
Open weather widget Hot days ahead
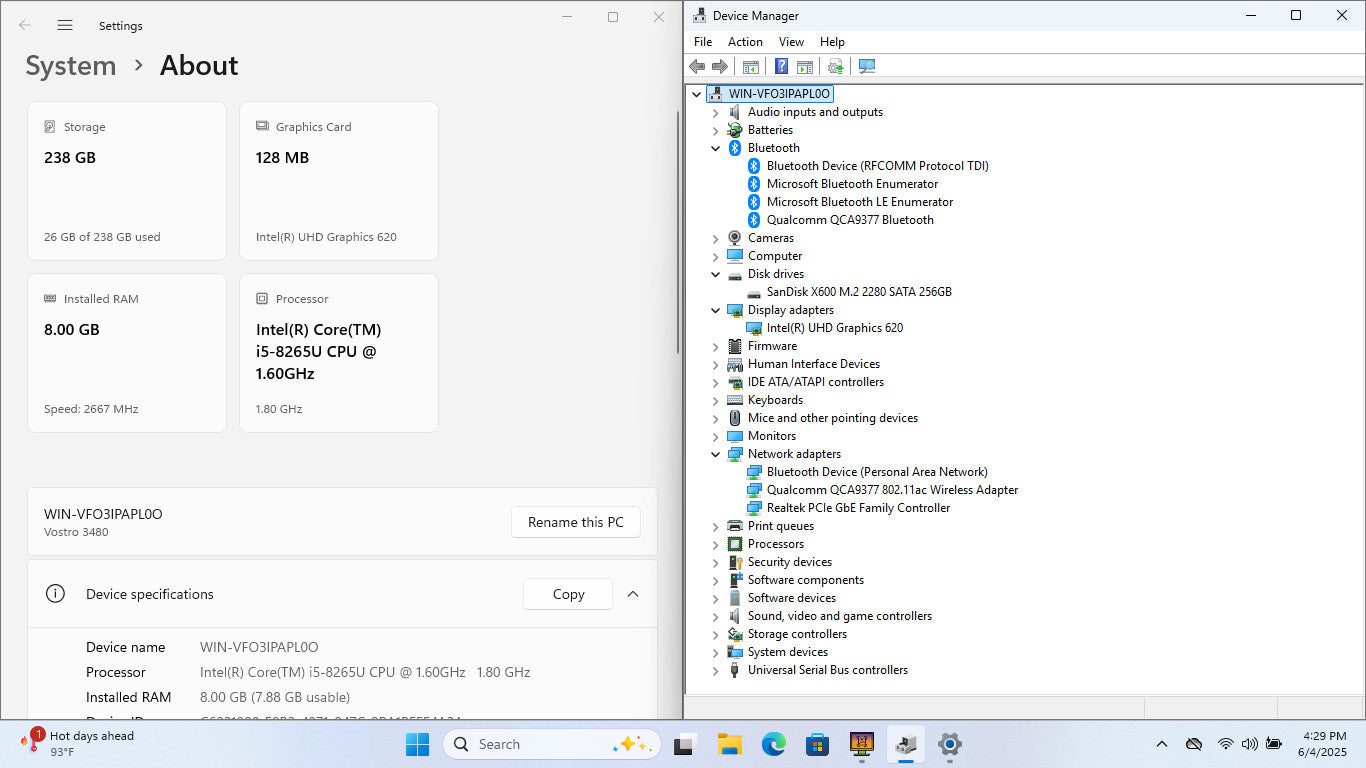tap(77, 744)
